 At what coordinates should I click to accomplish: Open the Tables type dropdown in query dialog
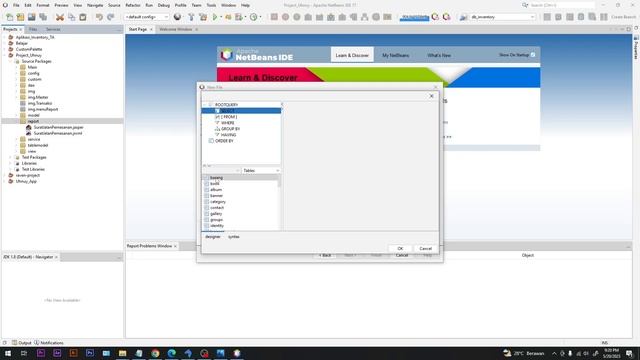pos(261,171)
